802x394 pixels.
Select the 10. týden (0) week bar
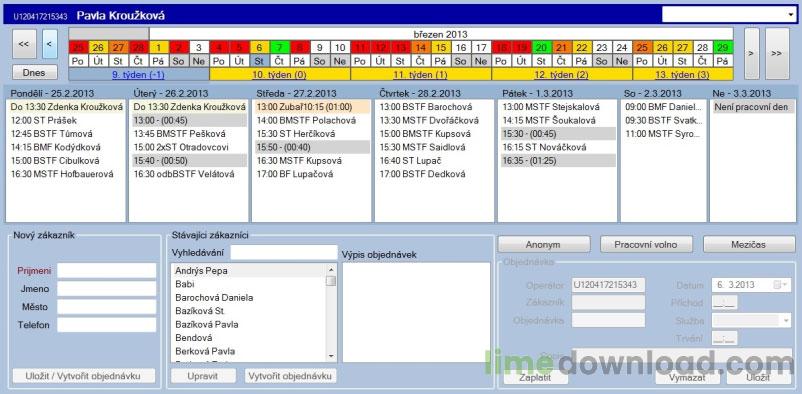280,75
